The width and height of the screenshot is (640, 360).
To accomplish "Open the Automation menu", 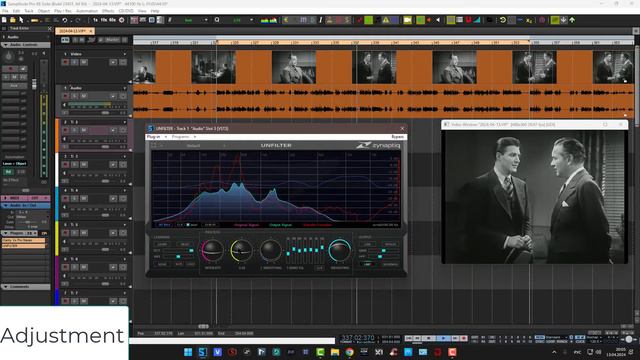I will tap(87, 11).
